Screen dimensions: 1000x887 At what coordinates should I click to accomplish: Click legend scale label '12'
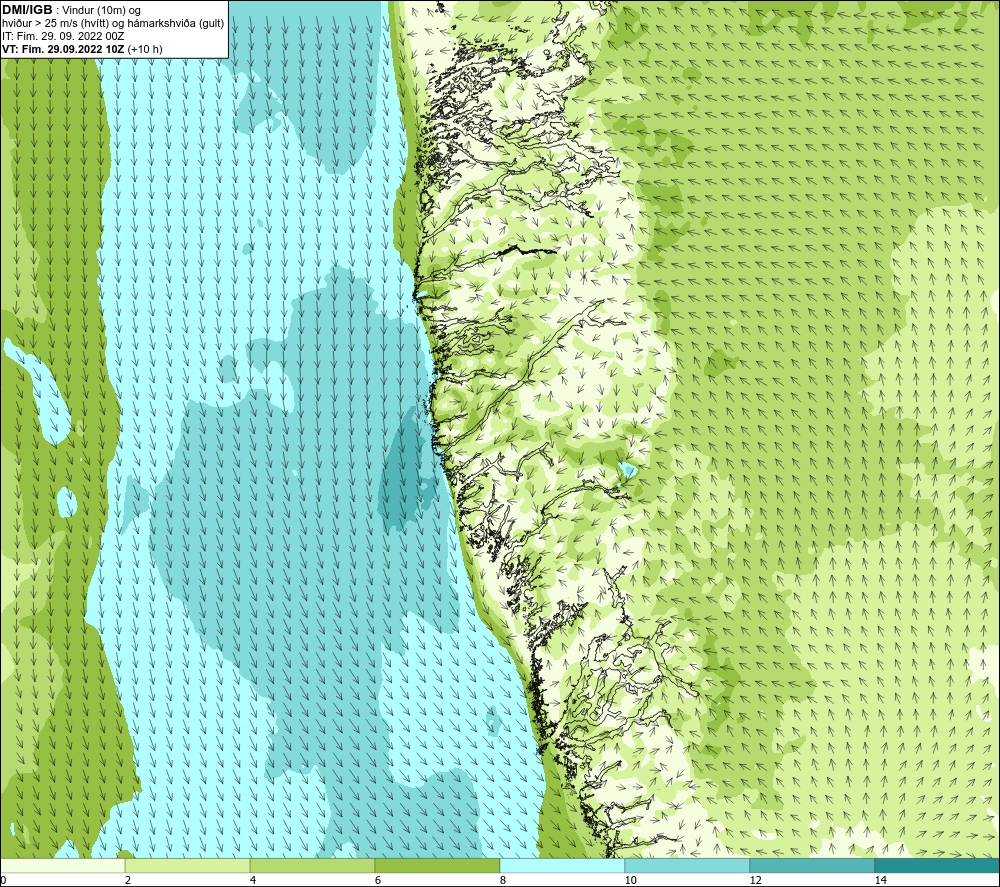click(755, 880)
